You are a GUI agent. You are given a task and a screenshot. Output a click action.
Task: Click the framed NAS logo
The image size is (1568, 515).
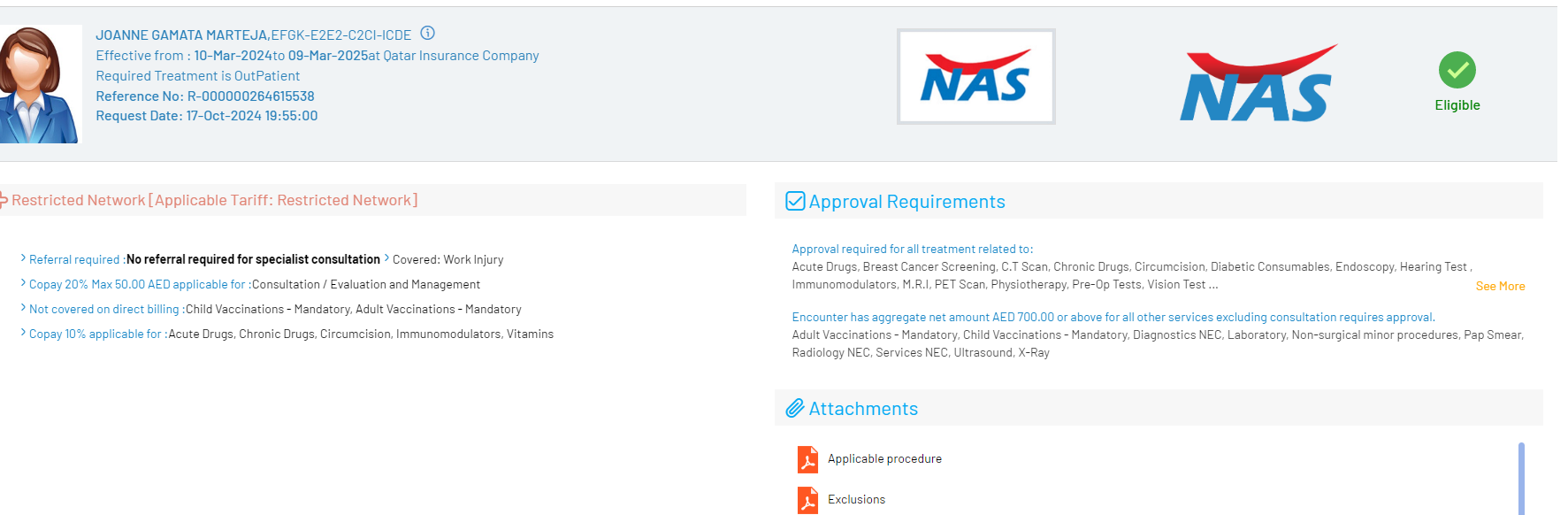(x=975, y=76)
